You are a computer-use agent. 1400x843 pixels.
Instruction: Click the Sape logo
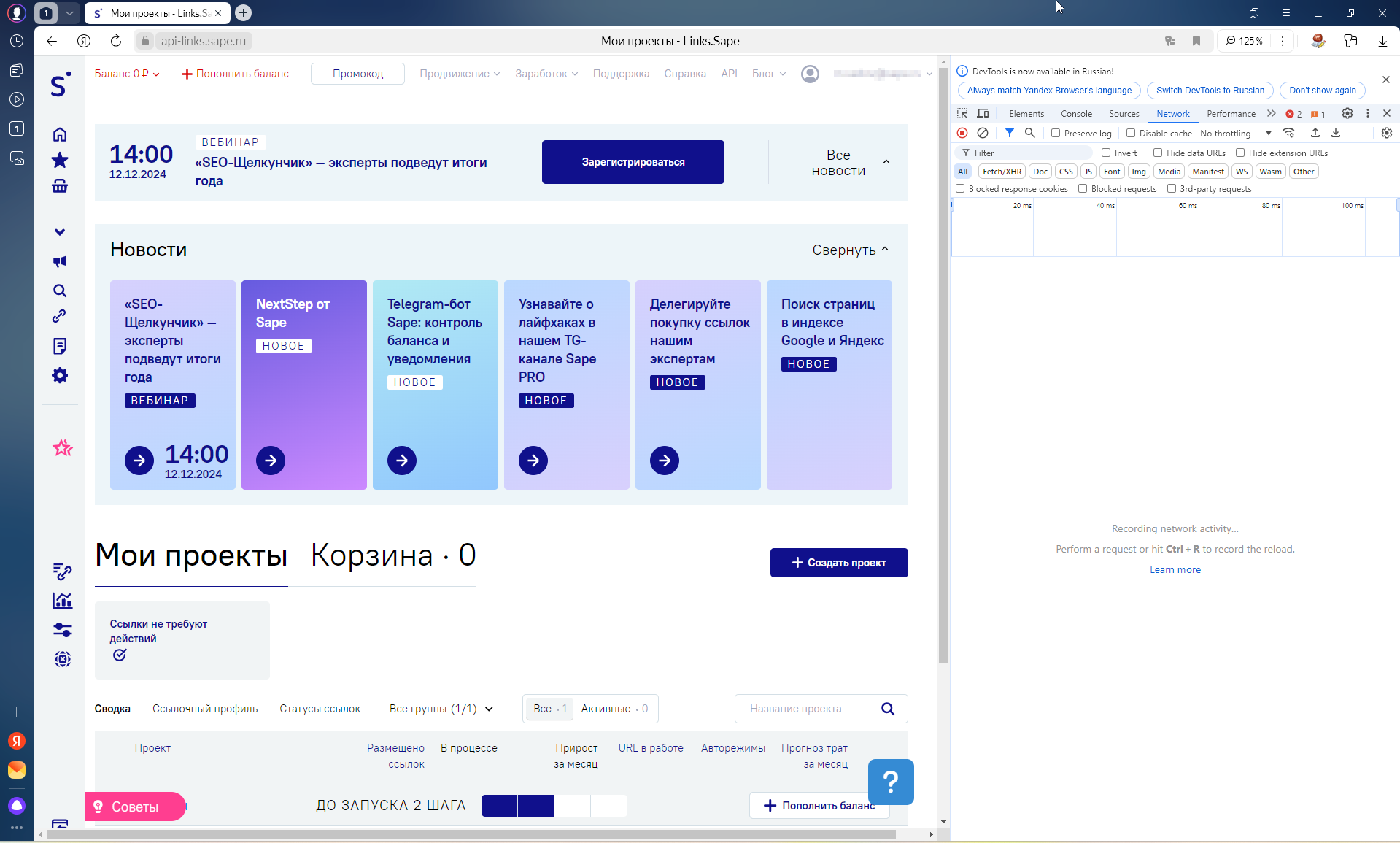[x=60, y=85]
